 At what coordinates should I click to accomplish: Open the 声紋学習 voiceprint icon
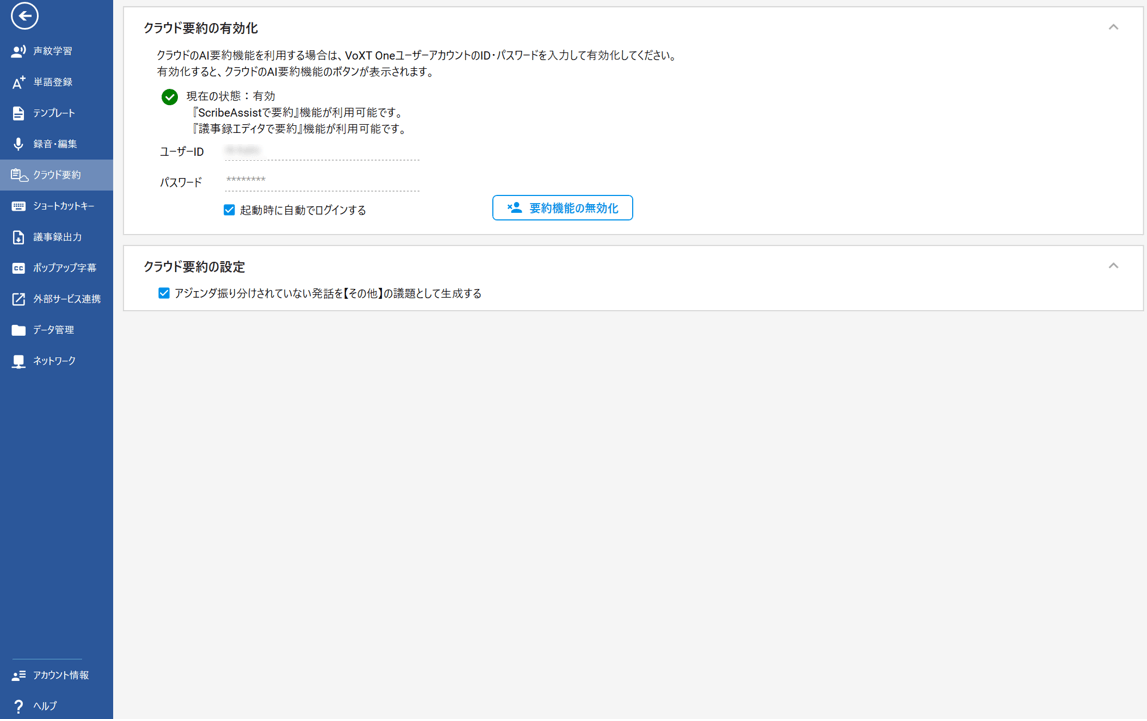18,51
